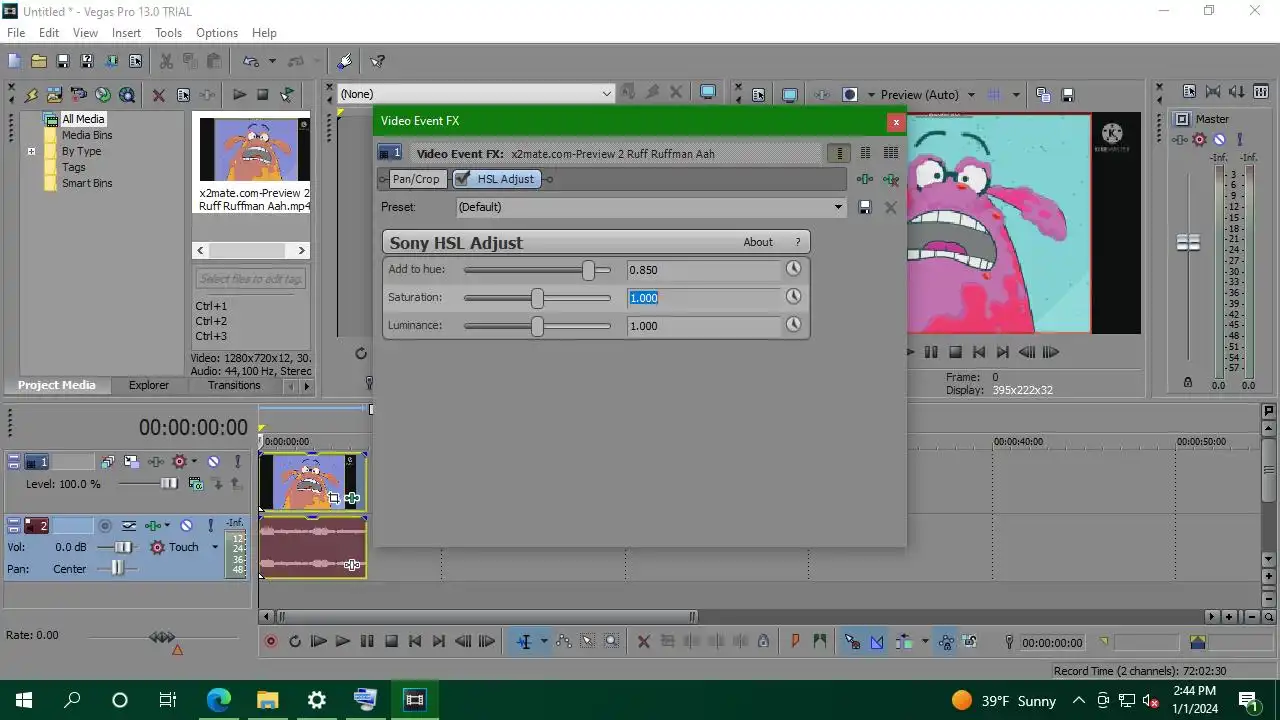Open the Preset dropdown in Video Event FX
This screenshot has width=1280, height=720.
[838, 207]
